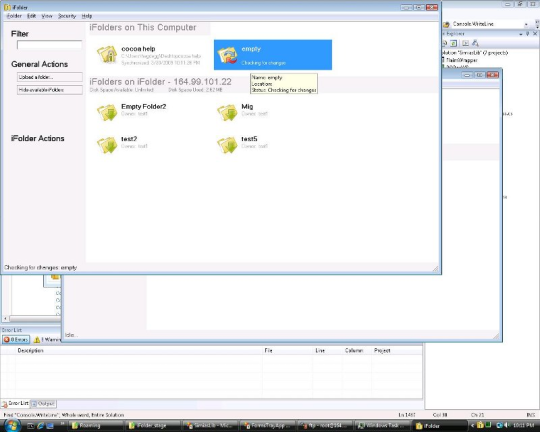540x432 pixels.
Task: Close the Solution Explorer panel
Action: 535,34
